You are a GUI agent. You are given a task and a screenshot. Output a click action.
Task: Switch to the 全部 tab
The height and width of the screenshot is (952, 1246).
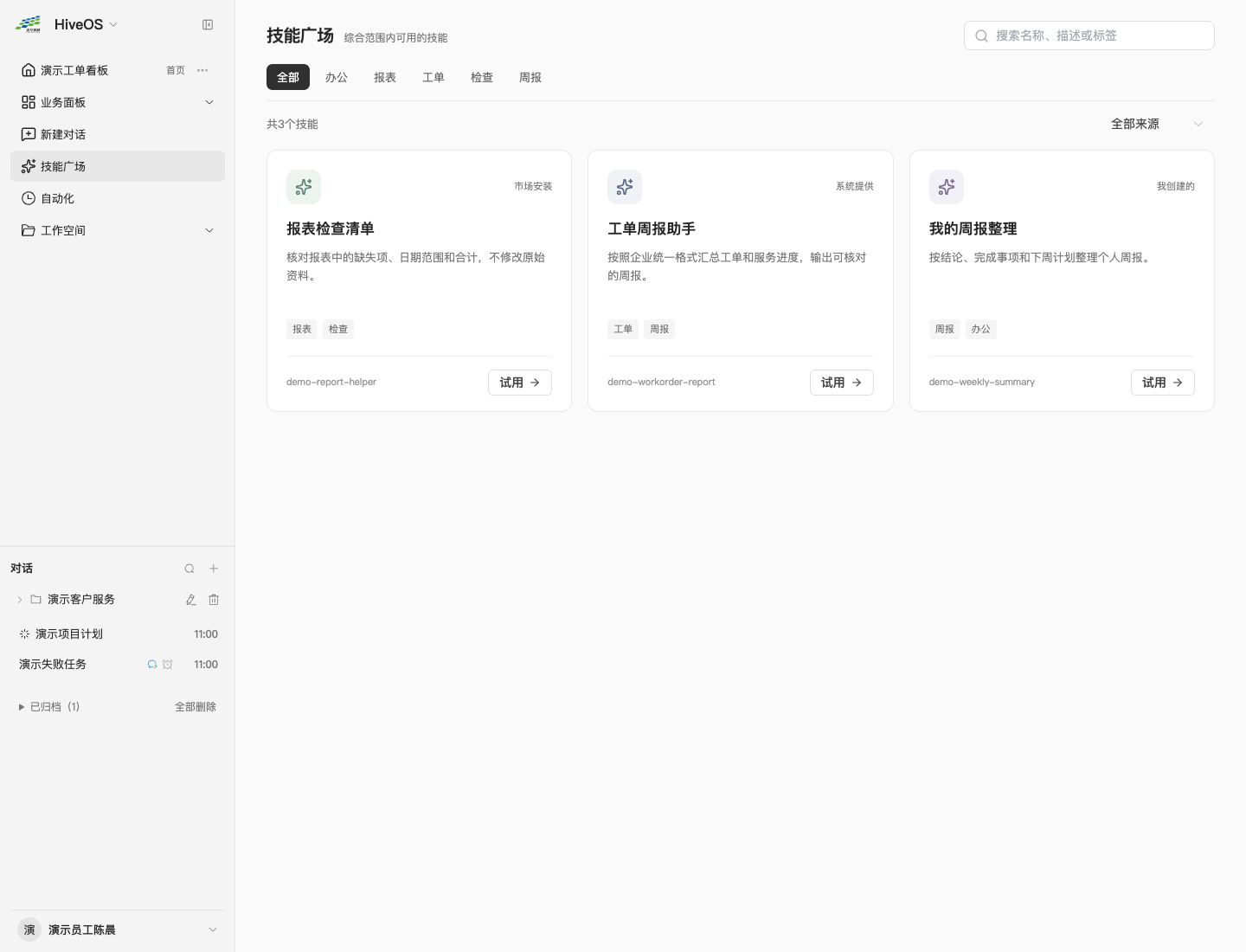click(288, 77)
